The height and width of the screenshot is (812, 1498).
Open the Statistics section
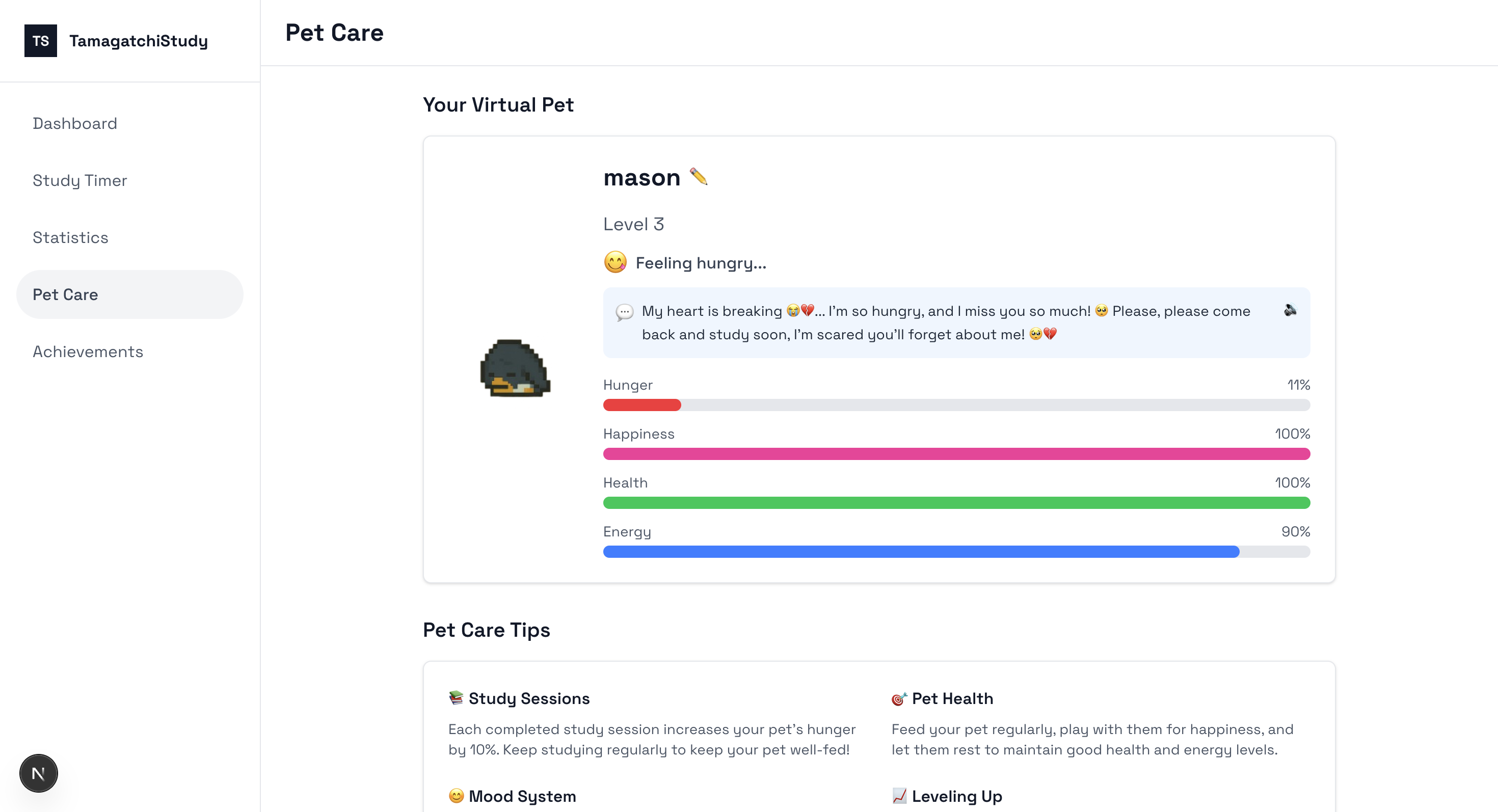point(70,237)
